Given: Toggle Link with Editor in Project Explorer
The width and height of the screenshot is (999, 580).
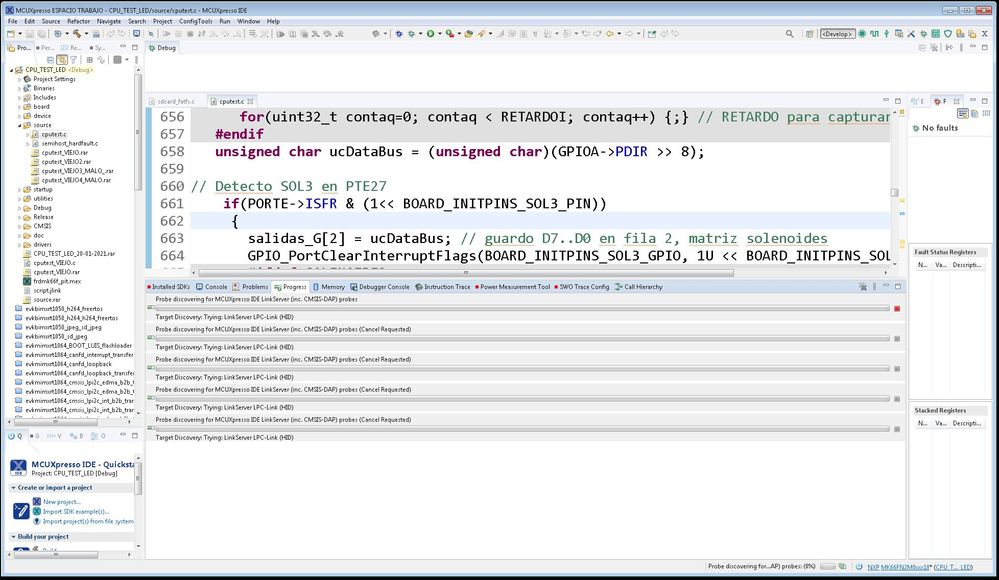Looking at the screenshot, I should pyautogui.click(x=62, y=60).
